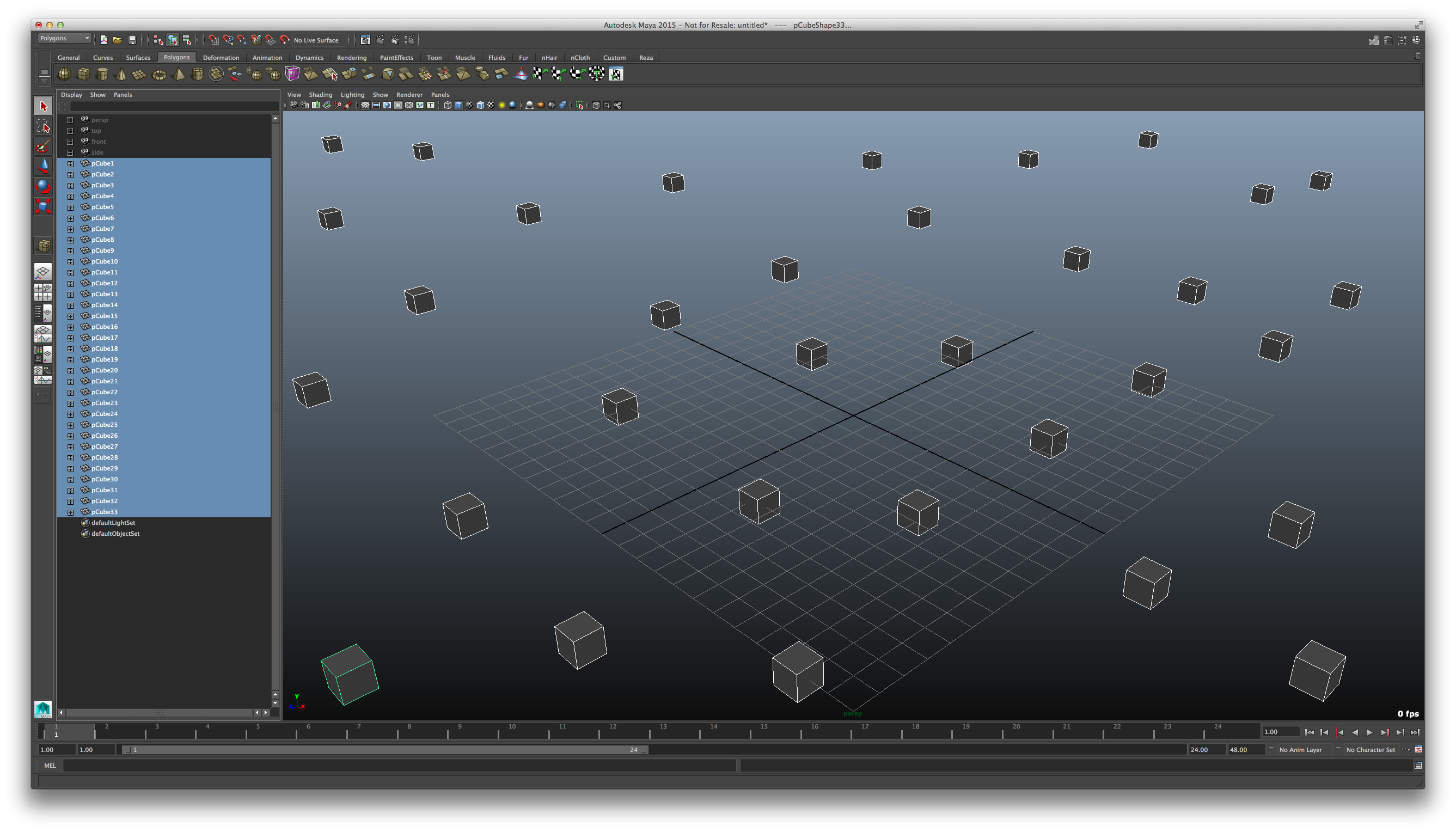Create a polygon Torus from the shelf
1456x832 pixels.
(159, 74)
